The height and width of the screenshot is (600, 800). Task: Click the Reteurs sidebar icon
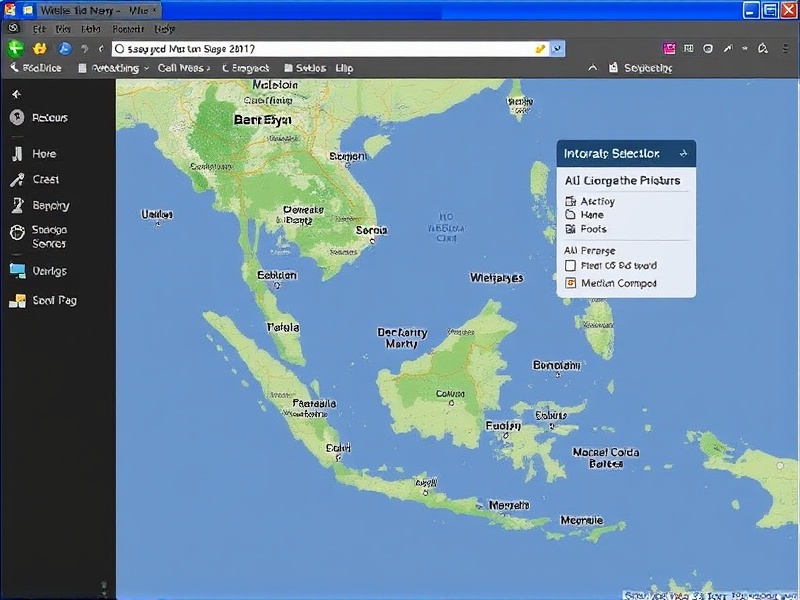coord(17,118)
